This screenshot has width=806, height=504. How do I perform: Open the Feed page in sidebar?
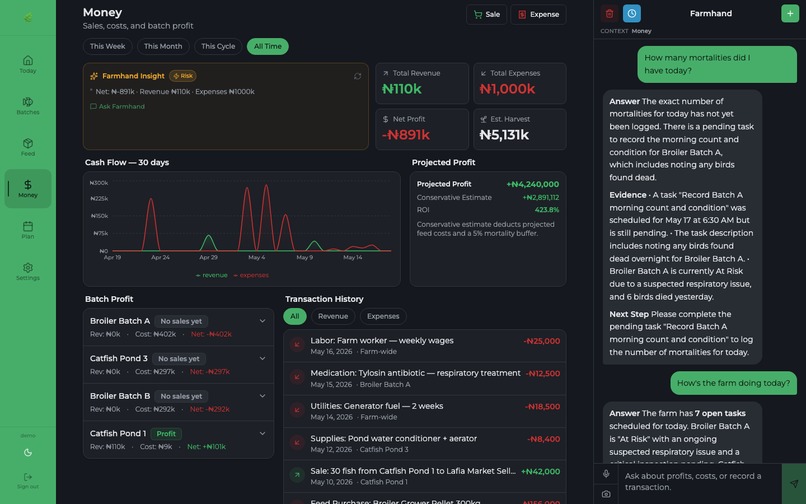point(28,147)
